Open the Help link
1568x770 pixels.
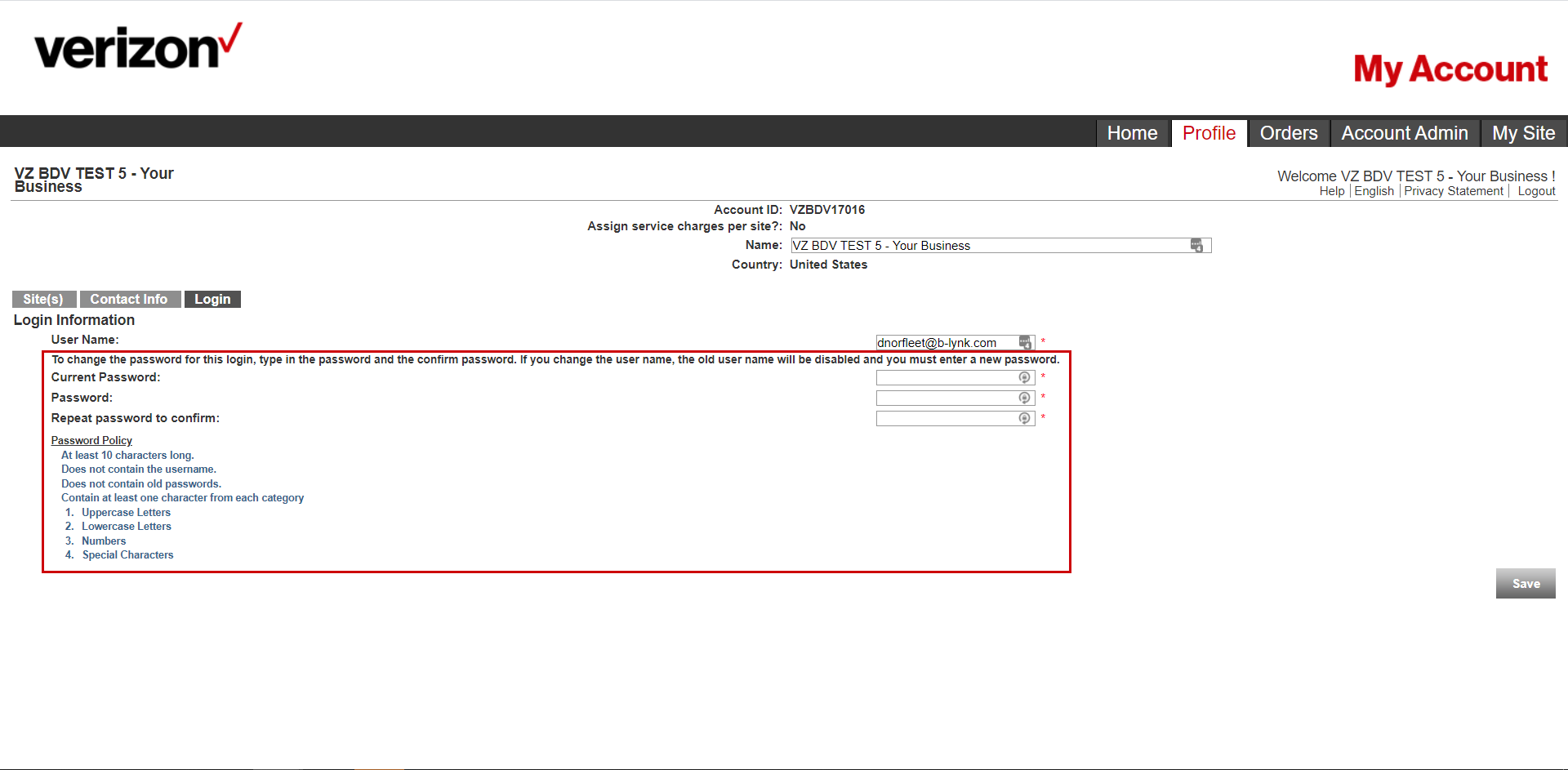(1332, 191)
